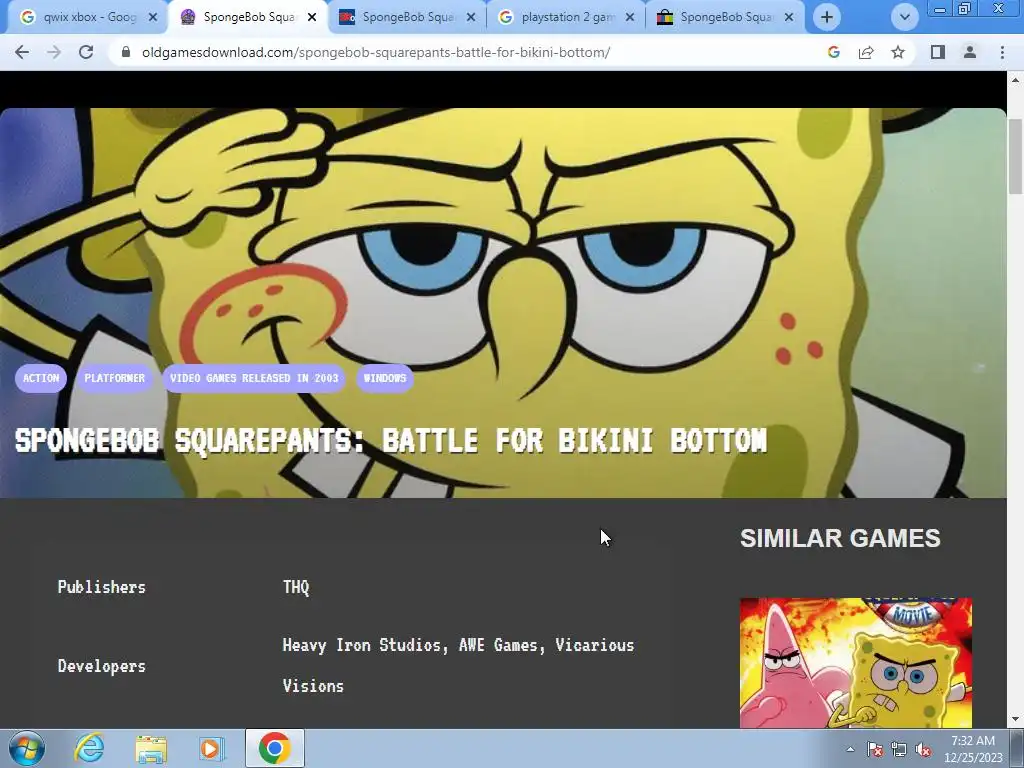Open the ACTION category tag
Viewport: 1024px width, 768px height.
click(x=41, y=378)
